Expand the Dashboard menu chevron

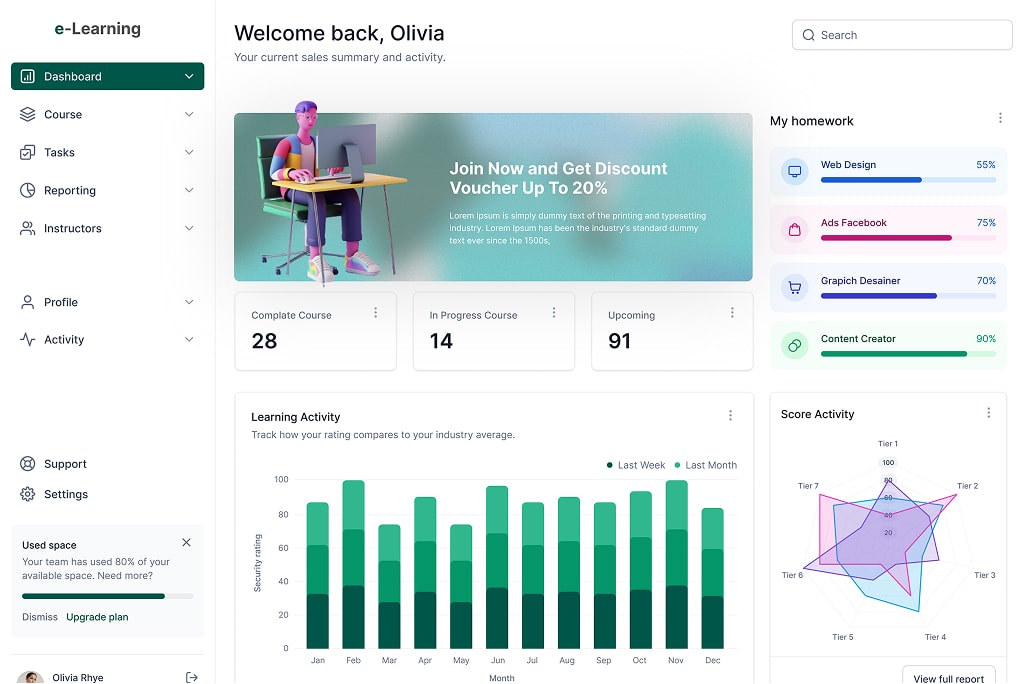189,77
